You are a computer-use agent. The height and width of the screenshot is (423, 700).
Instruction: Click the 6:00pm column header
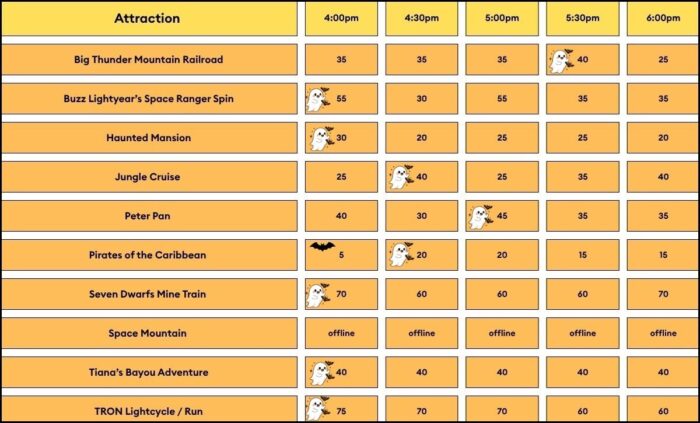[x=663, y=19]
